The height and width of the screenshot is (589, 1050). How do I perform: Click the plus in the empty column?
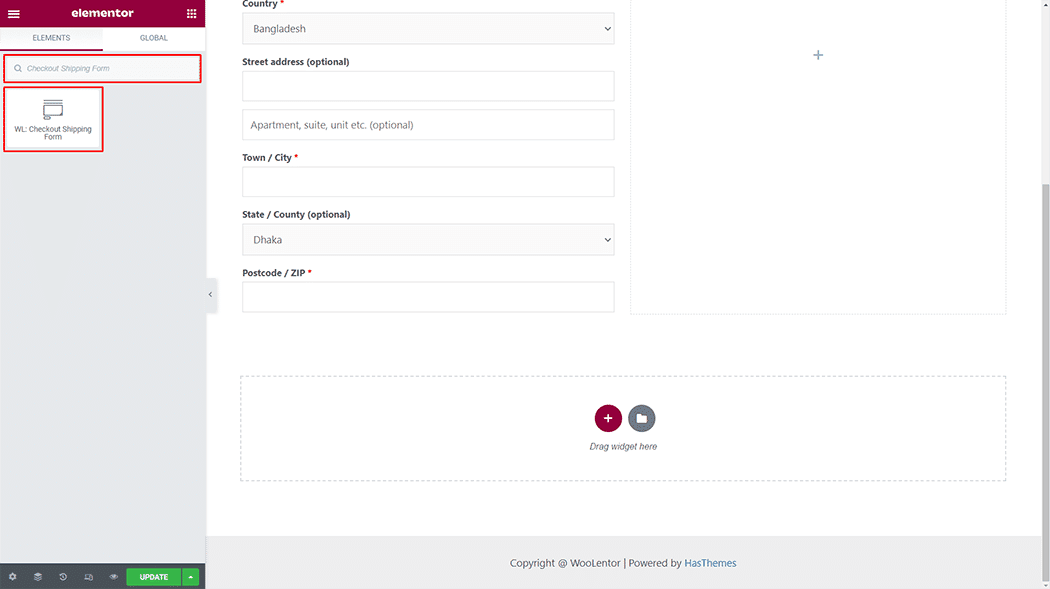(818, 55)
